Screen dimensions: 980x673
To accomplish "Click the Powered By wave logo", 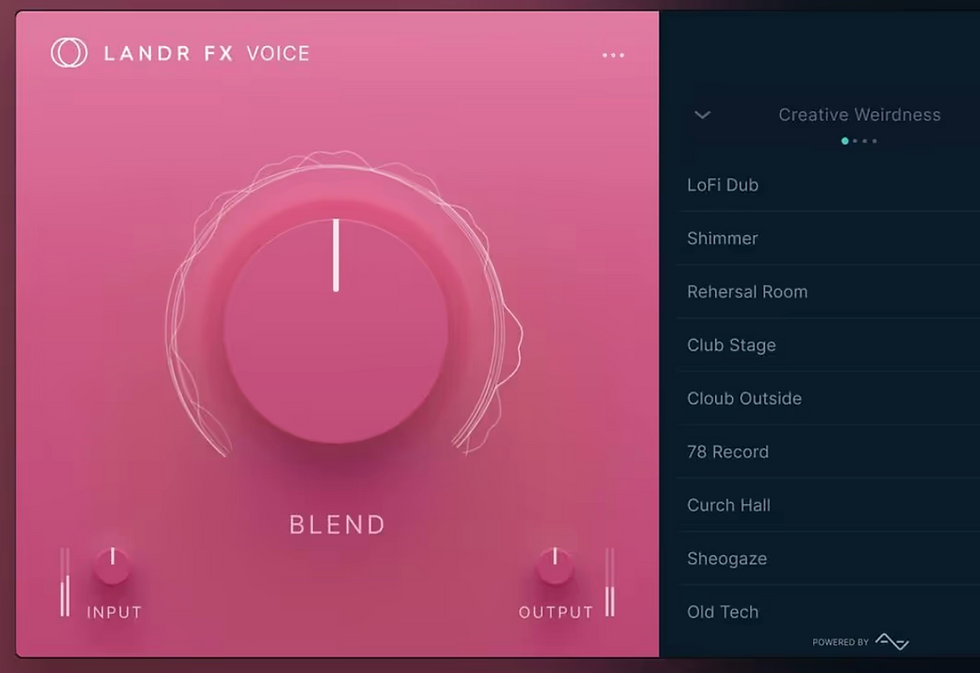I will click(x=892, y=642).
